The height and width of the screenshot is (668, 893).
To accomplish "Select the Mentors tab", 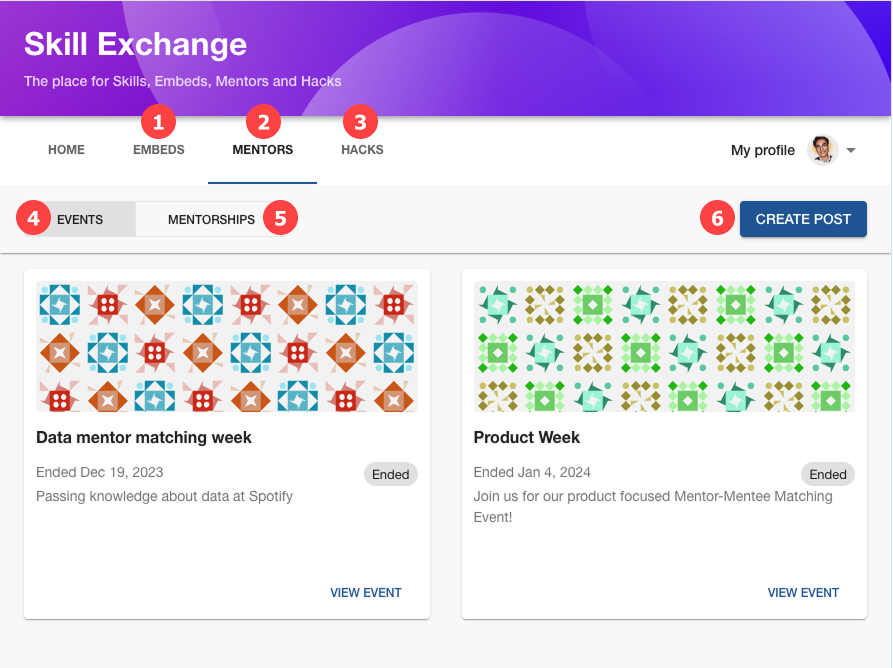I will 263,150.
